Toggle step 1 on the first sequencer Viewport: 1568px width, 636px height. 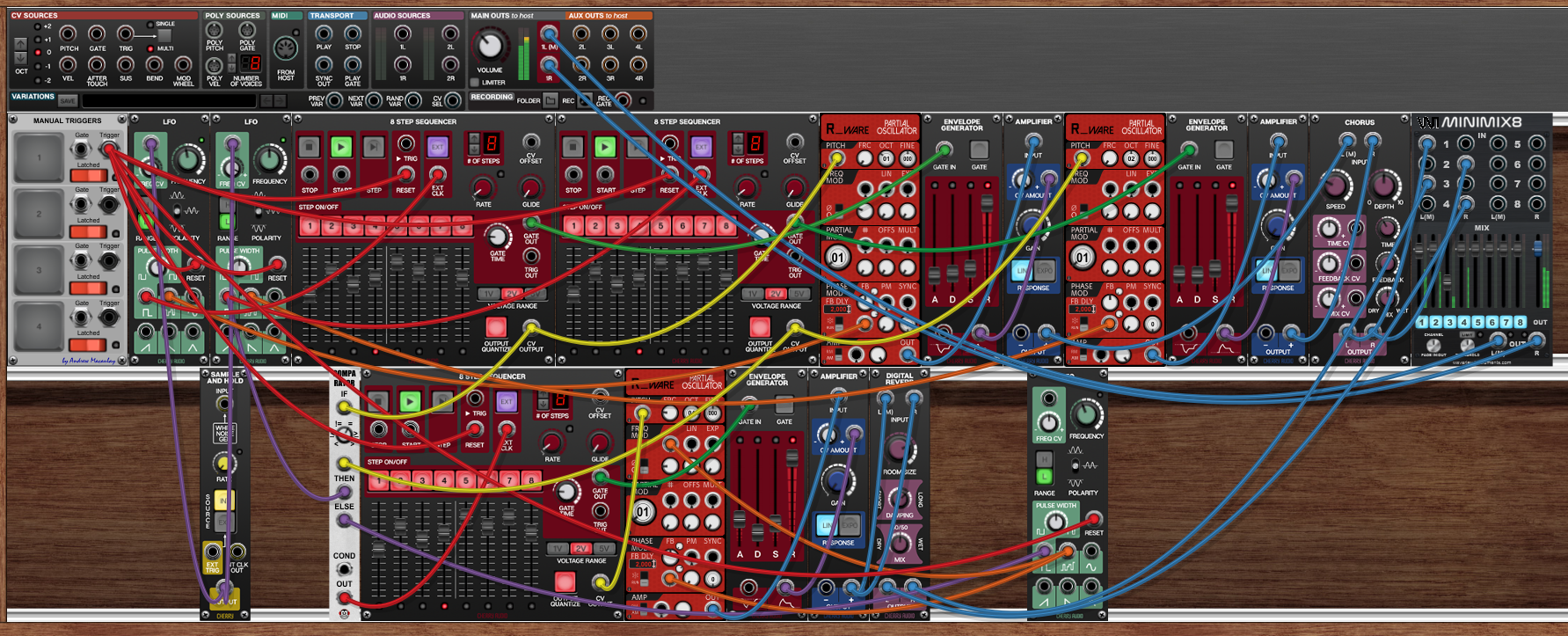pyautogui.click(x=310, y=226)
